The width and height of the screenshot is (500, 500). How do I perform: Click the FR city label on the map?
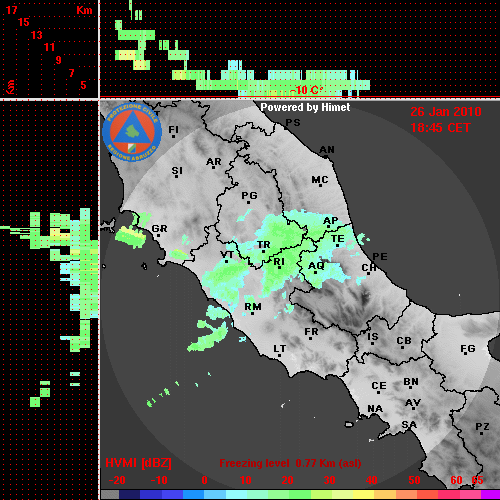pyautogui.click(x=311, y=332)
